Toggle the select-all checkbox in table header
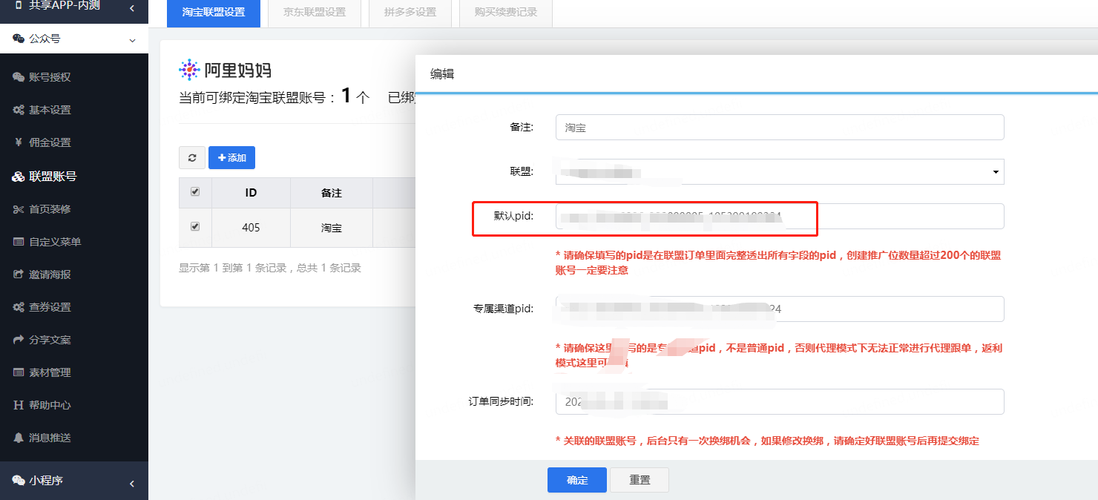Image resolution: width=1098 pixels, height=500 pixels. (195, 192)
